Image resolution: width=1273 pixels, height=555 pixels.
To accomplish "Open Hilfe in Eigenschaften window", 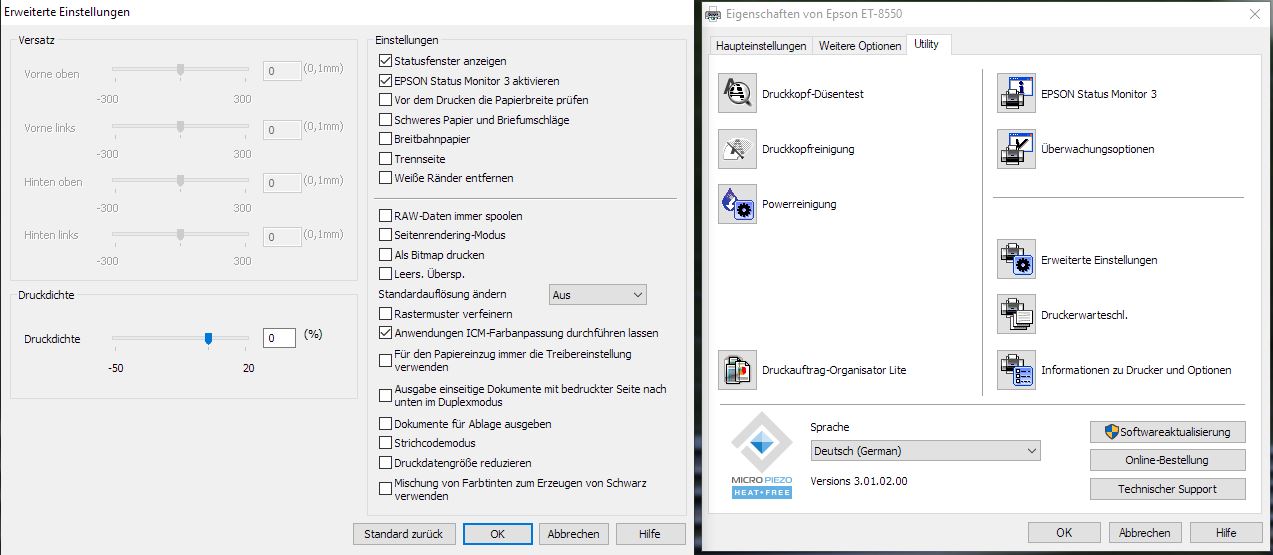I will coord(1226,533).
